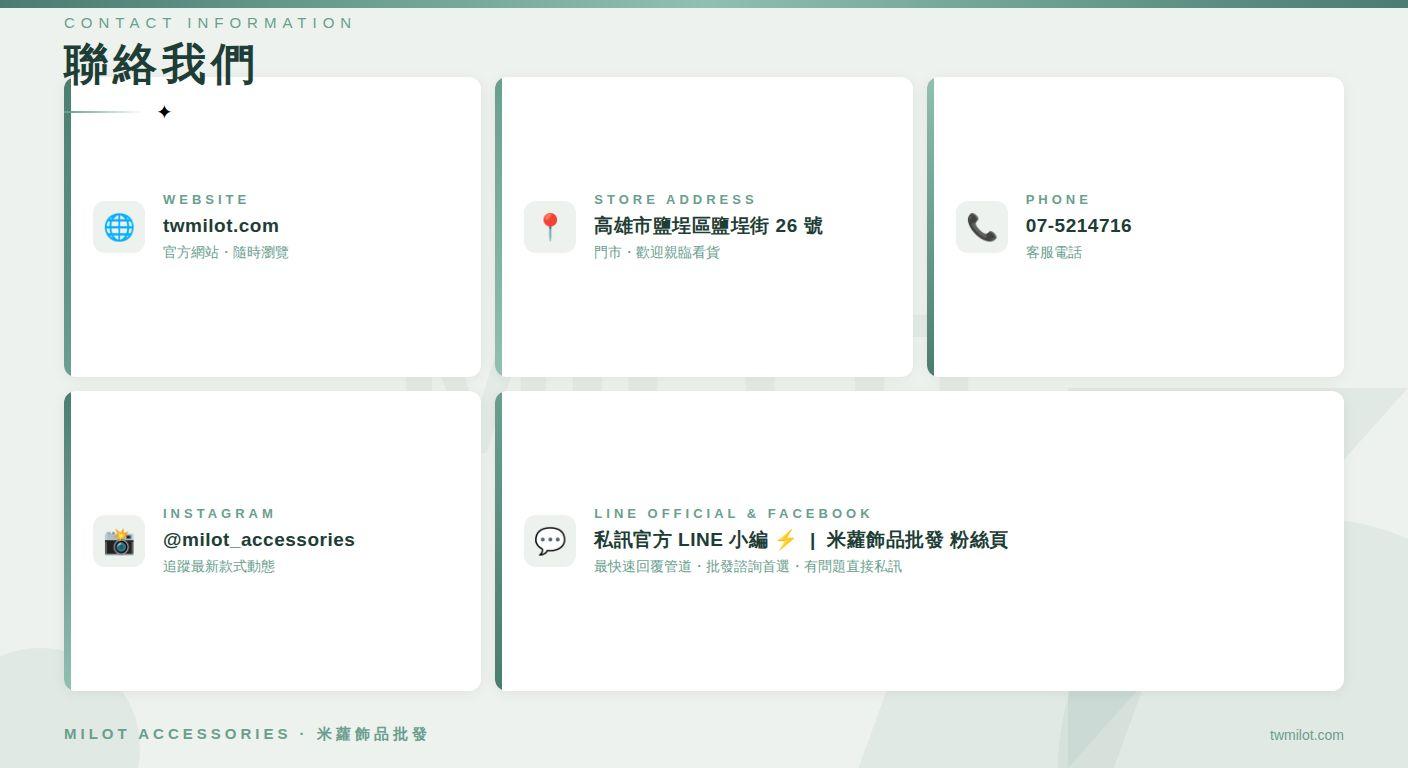Click the lightning bolt emoji after LINE 小編
The height and width of the screenshot is (768, 1408).
click(x=786, y=540)
